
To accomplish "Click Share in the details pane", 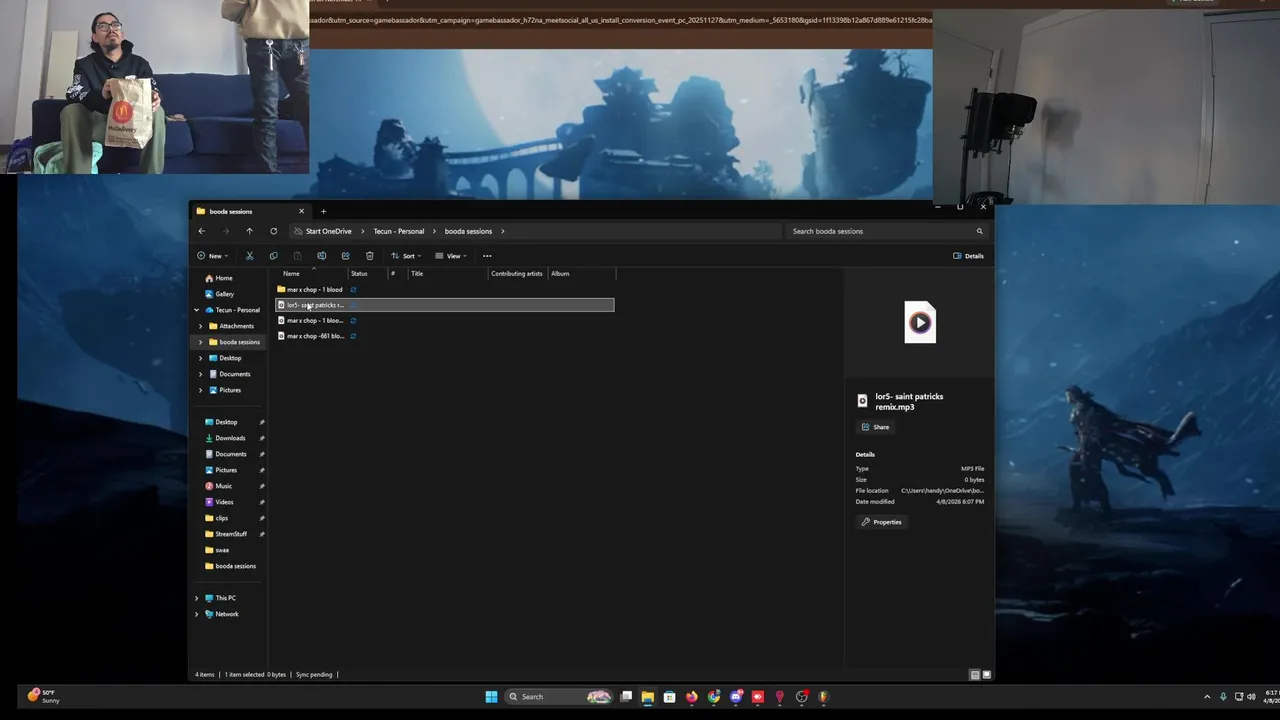I will tap(875, 427).
